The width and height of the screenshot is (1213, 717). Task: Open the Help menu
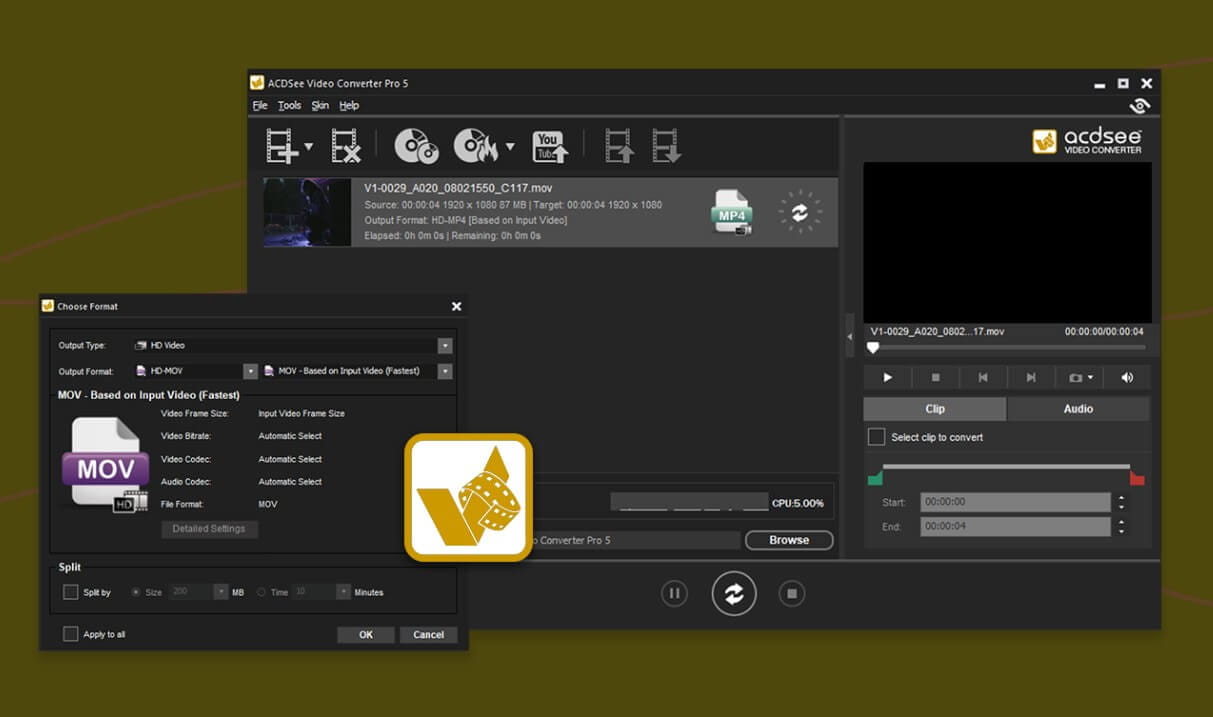pos(349,105)
